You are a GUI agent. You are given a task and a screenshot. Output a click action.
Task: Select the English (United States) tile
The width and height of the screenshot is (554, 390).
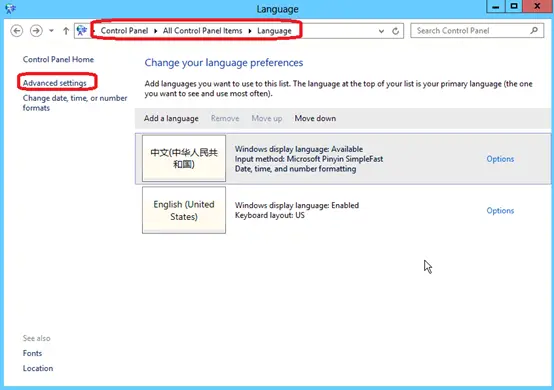[184, 210]
